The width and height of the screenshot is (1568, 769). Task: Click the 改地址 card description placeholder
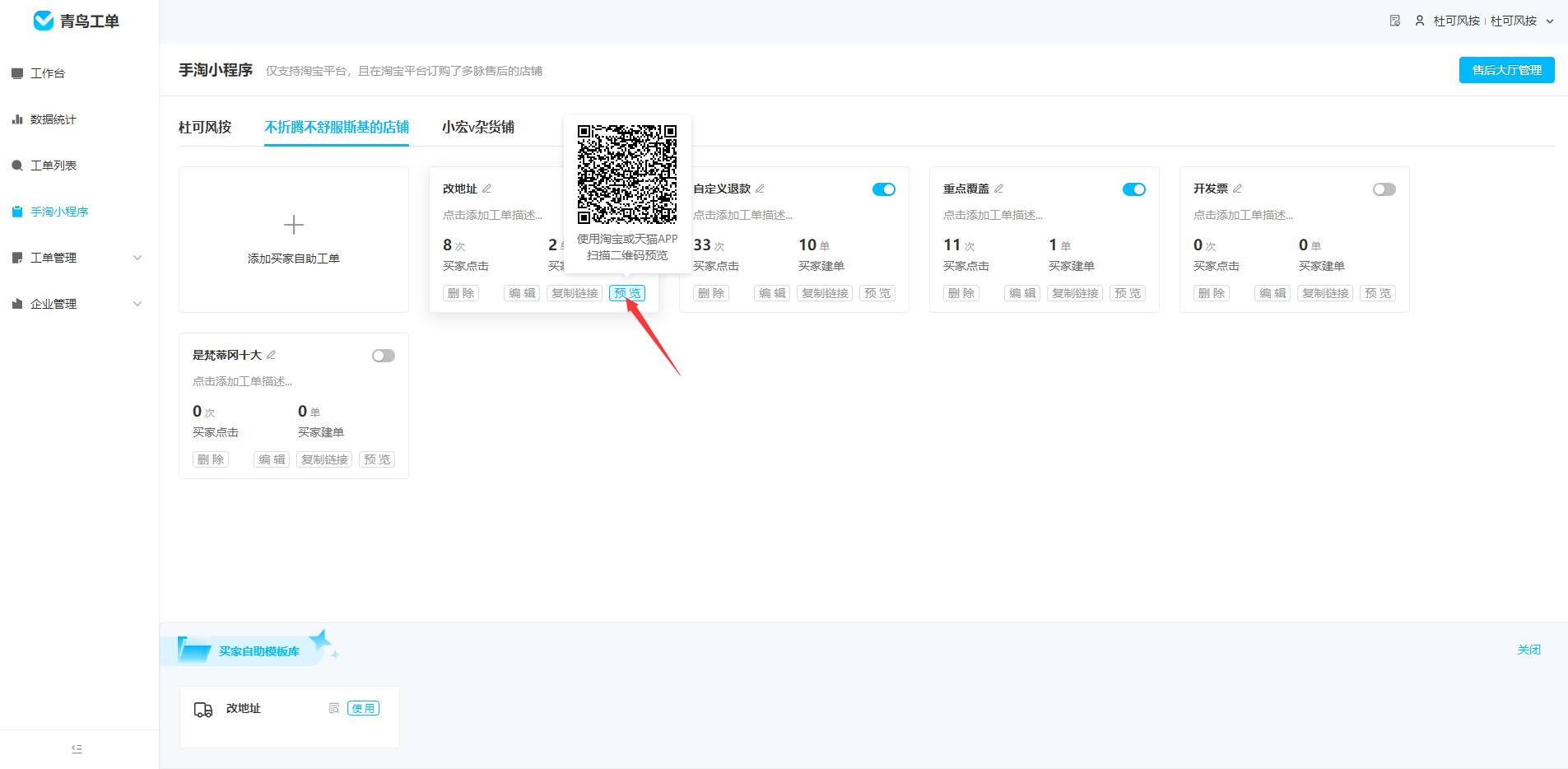pyautogui.click(x=492, y=215)
